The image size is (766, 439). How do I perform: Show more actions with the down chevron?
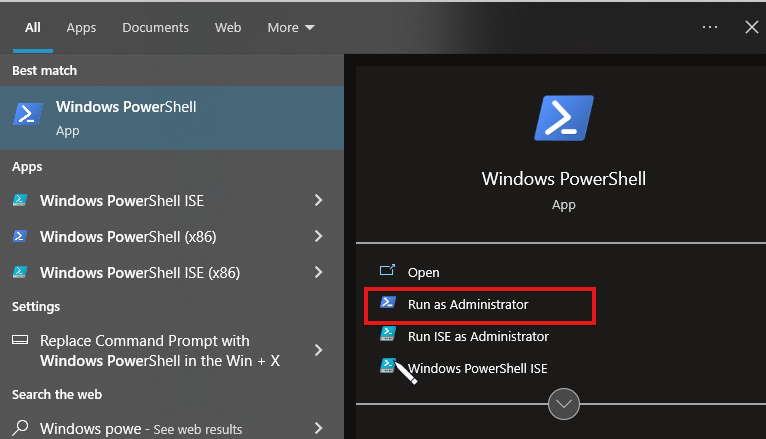tap(564, 404)
